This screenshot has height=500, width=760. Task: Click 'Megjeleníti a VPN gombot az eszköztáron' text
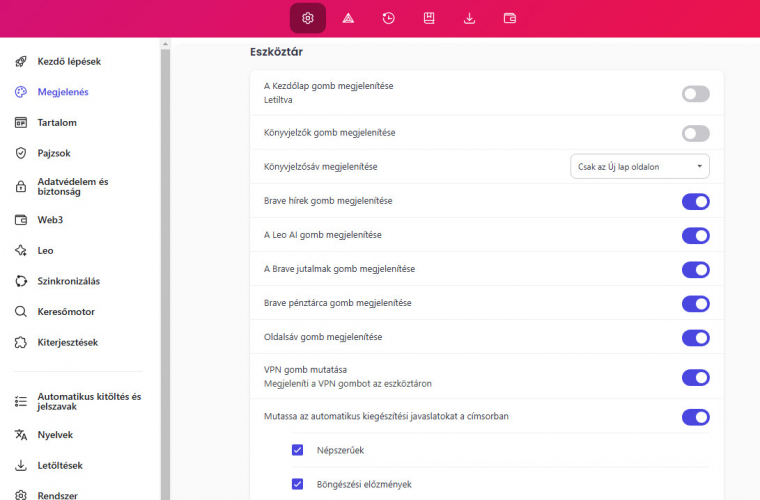[348, 384]
